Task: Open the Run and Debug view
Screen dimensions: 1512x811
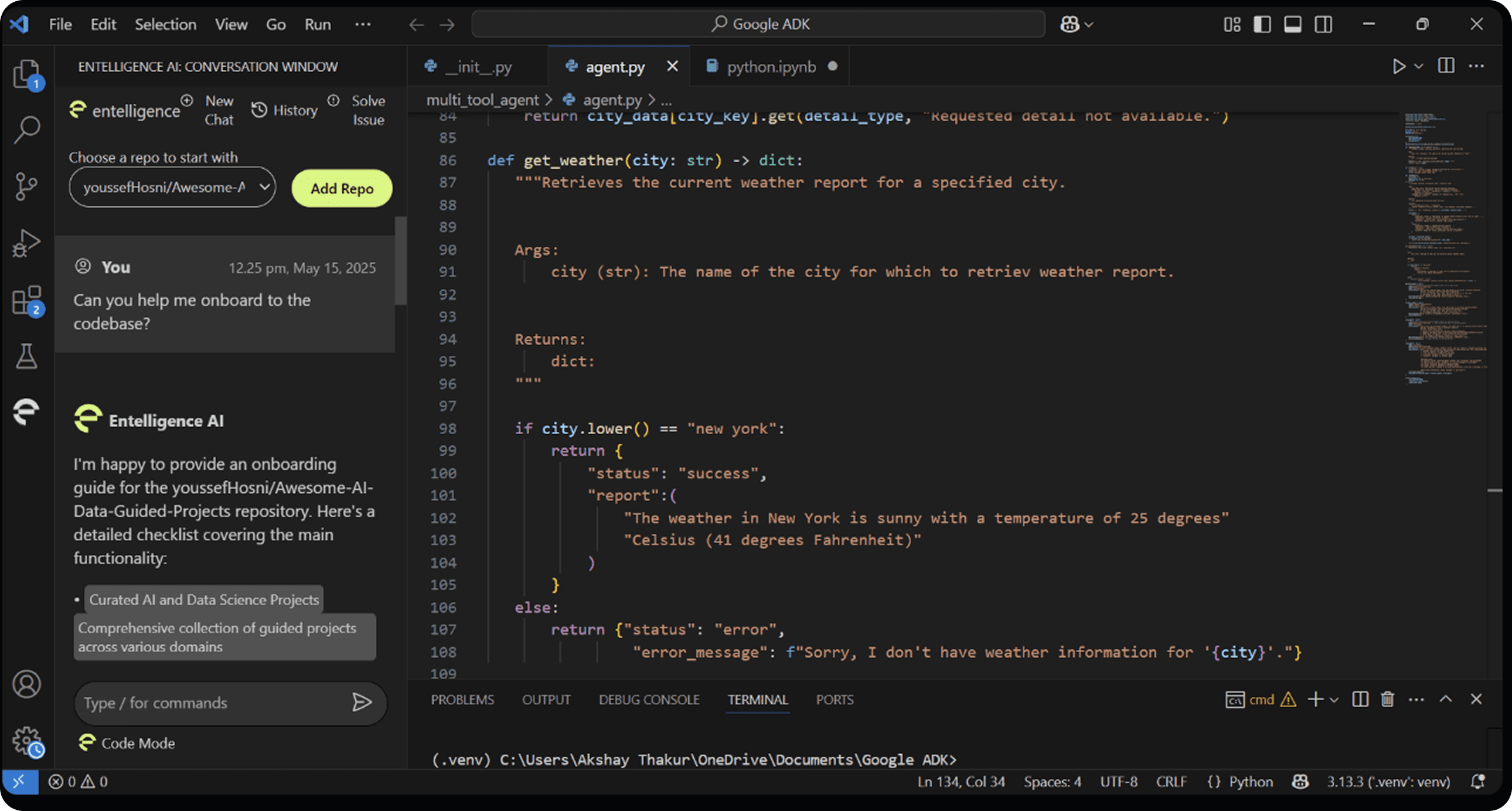Action: click(x=26, y=243)
